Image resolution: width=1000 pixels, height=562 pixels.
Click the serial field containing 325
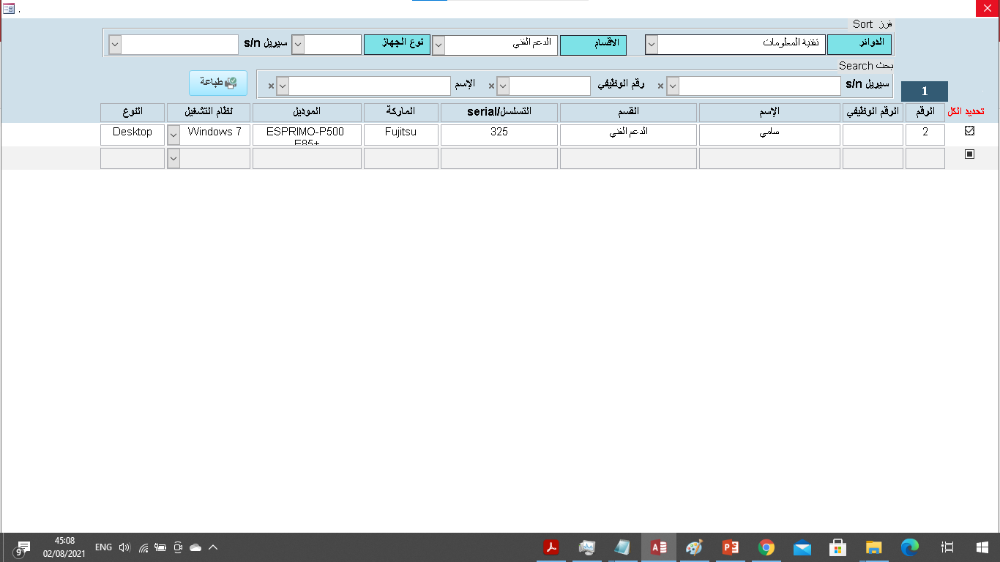pyautogui.click(x=499, y=134)
